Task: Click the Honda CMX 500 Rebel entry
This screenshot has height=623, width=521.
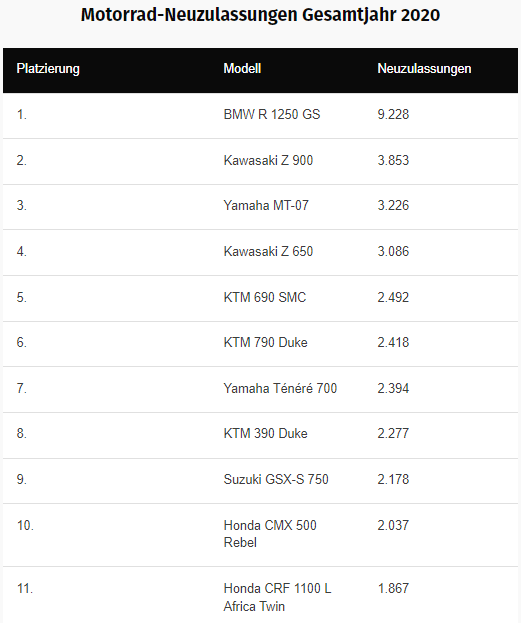Action: click(x=270, y=534)
